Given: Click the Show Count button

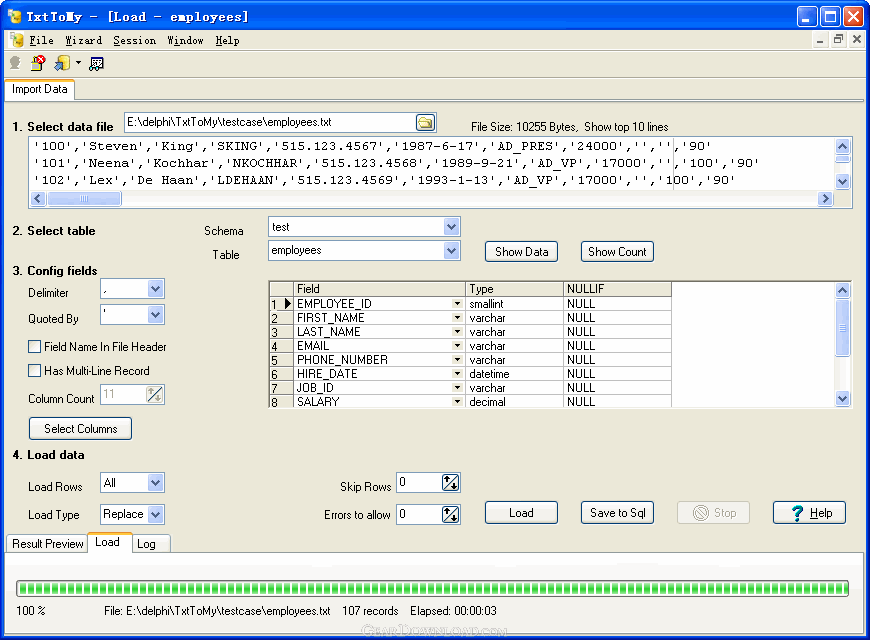Looking at the screenshot, I should tap(617, 251).
